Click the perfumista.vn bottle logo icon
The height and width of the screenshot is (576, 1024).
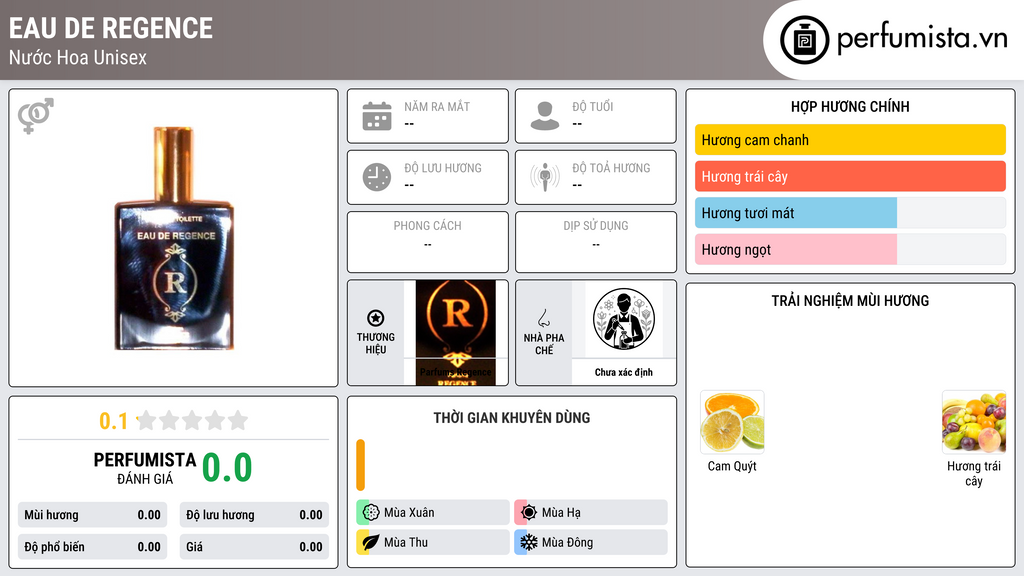[804, 40]
